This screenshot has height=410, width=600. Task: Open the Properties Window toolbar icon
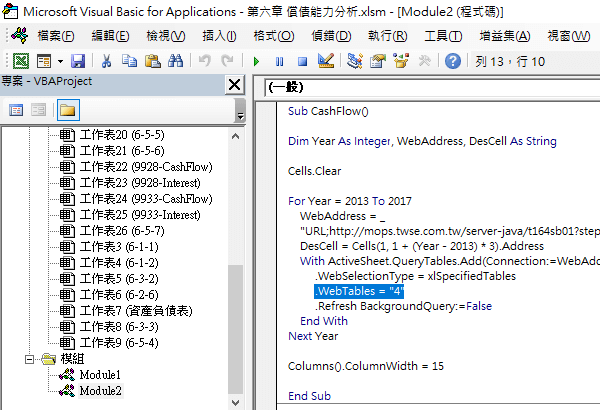[378, 61]
